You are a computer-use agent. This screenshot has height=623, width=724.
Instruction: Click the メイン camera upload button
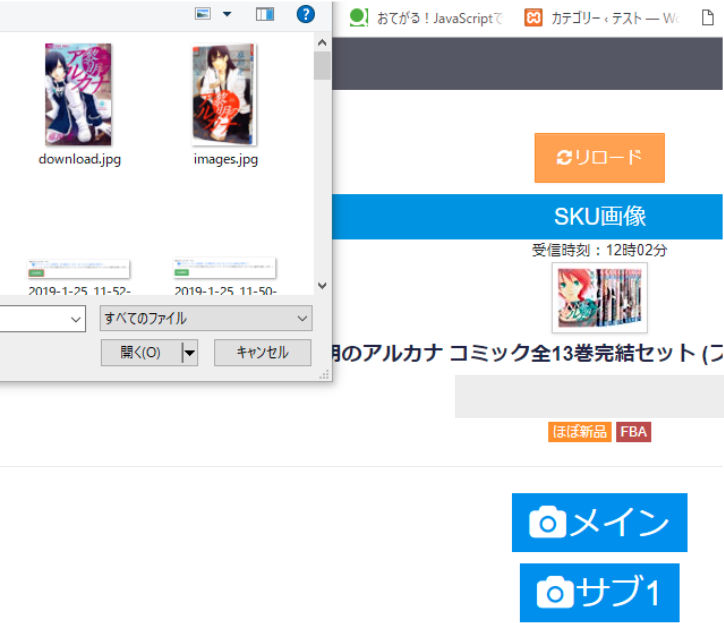pyautogui.click(x=599, y=522)
